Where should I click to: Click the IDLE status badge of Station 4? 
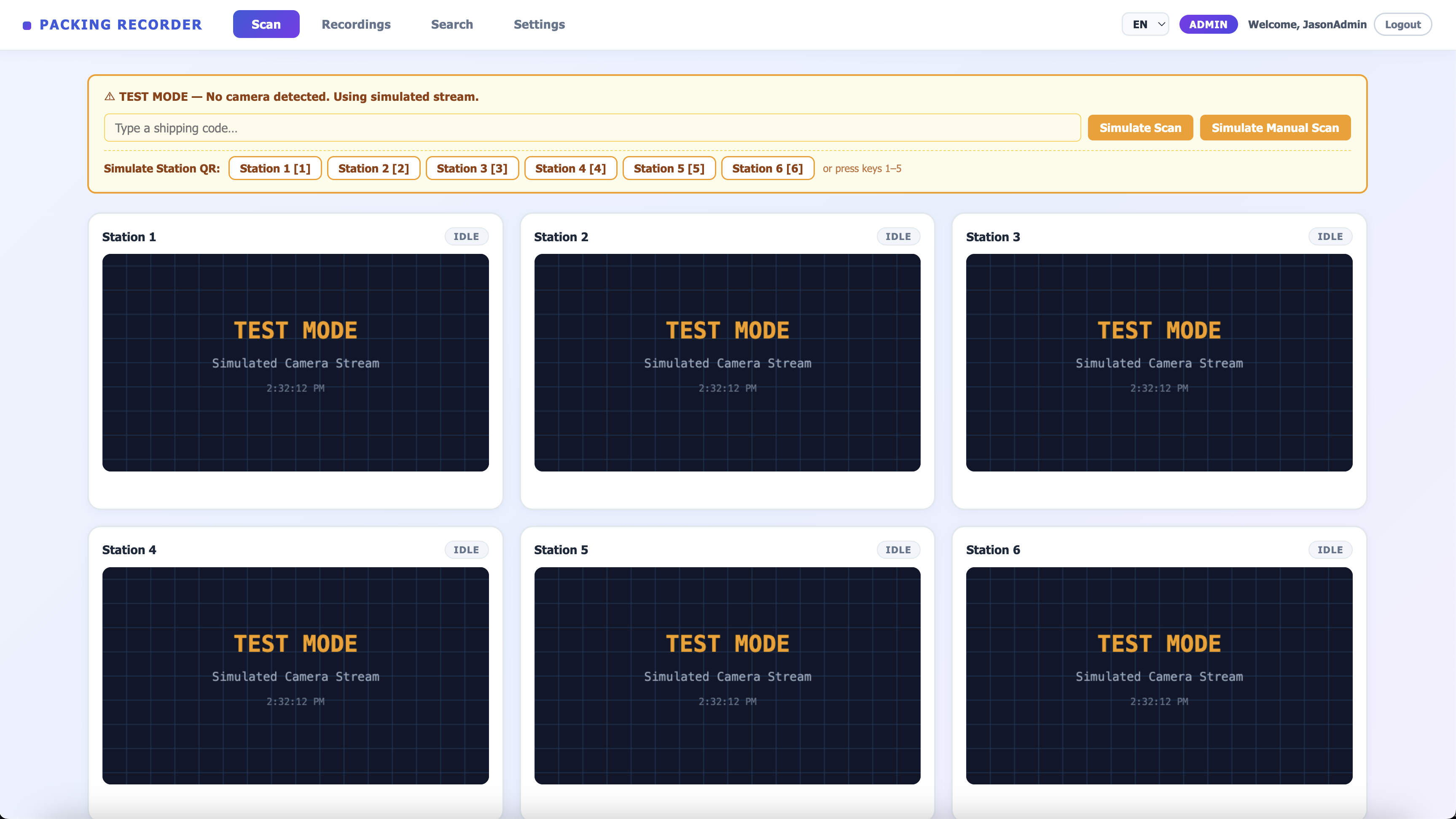(x=466, y=550)
